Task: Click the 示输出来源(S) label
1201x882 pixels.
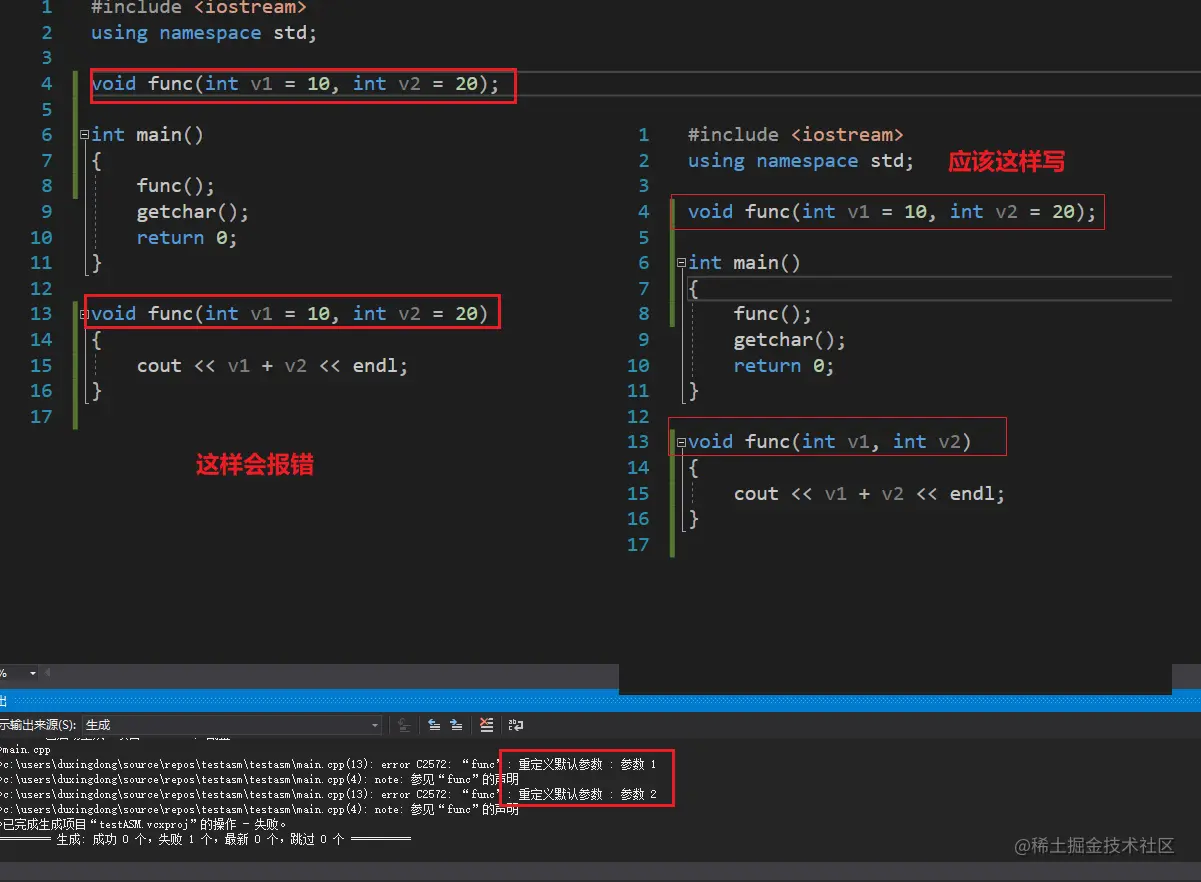Action: (x=38, y=725)
